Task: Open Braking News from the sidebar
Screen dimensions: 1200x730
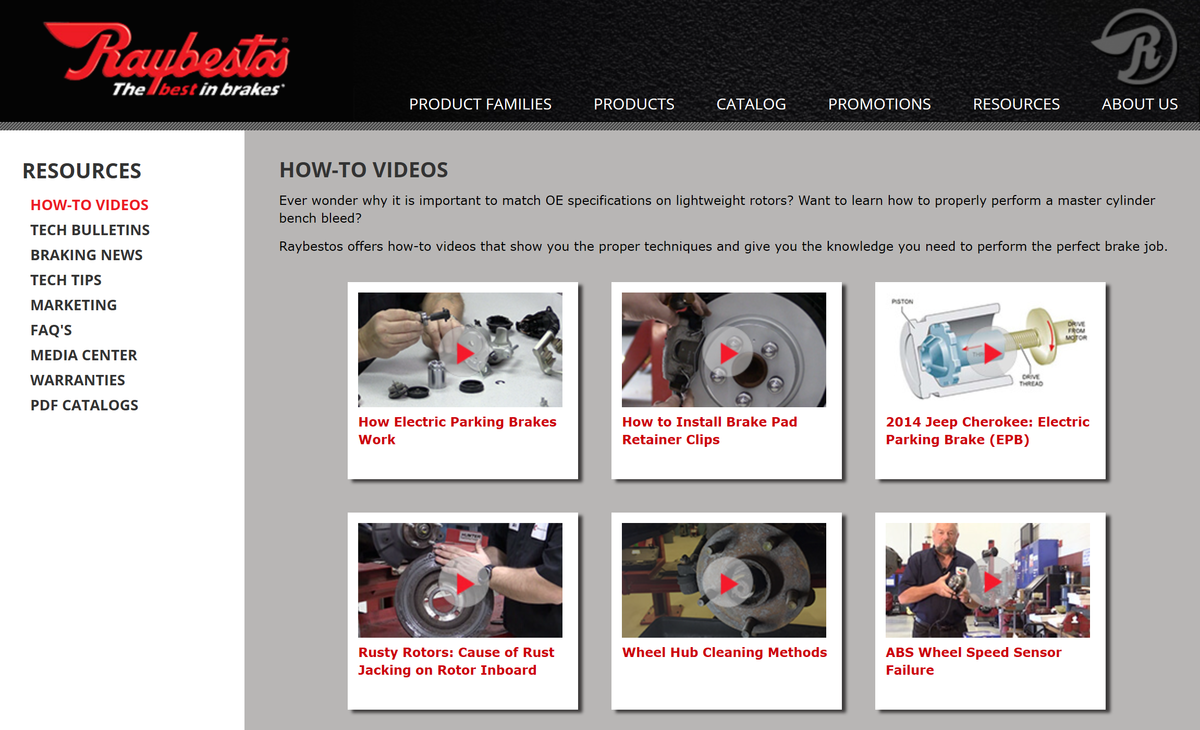Action: [x=86, y=255]
